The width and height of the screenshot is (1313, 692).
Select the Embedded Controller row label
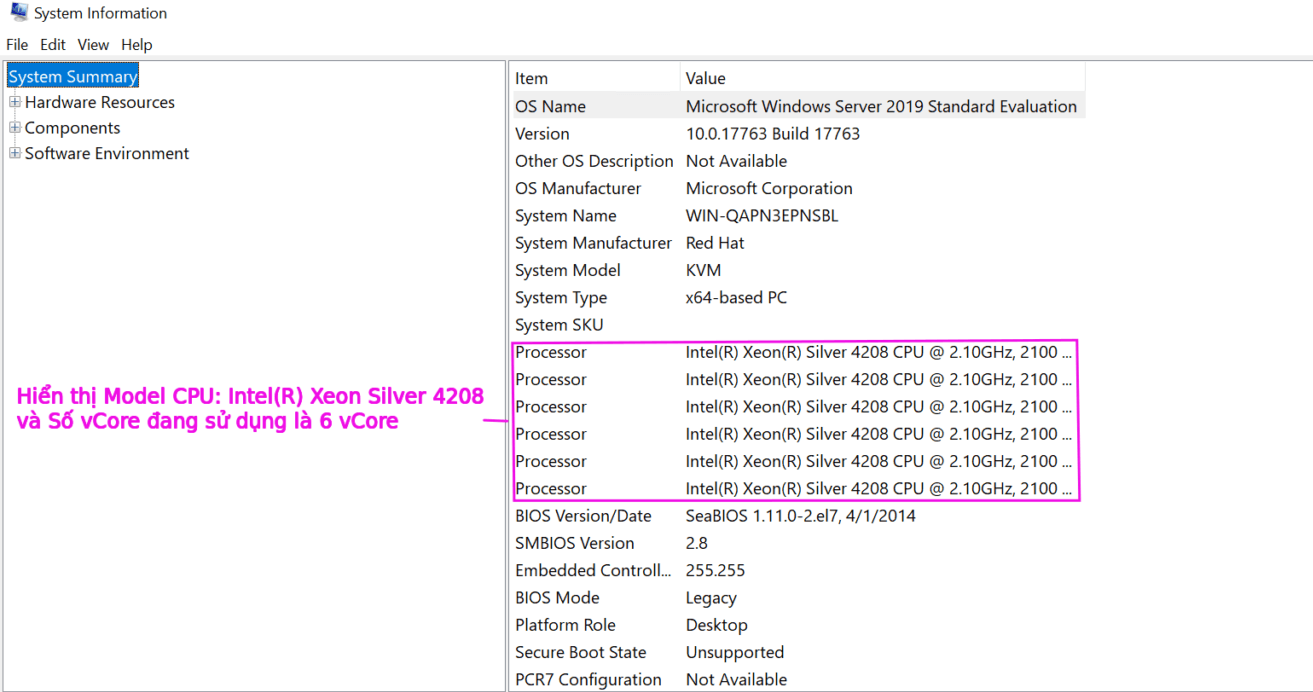[x=594, y=571]
